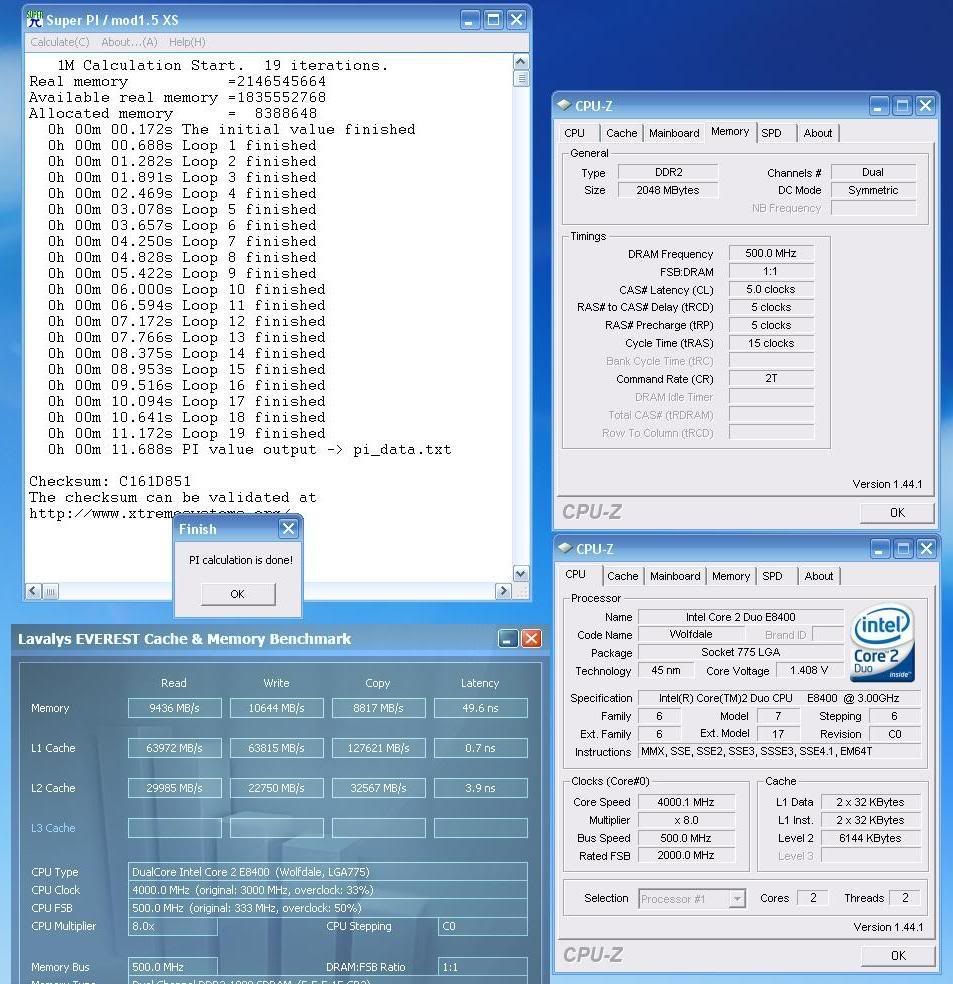The height and width of the screenshot is (984, 953).
Task: Select CPU tab in lower CPU-Z window
Action: tap(575, 574)
